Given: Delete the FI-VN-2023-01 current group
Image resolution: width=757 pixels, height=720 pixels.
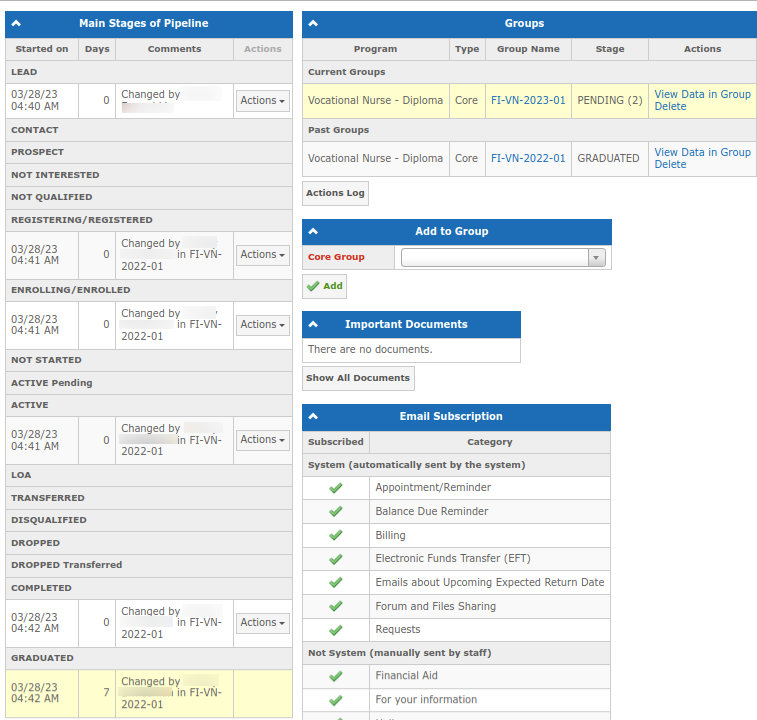Looking at the screenshot, I should pyautogui.click(x=670, y=107).
